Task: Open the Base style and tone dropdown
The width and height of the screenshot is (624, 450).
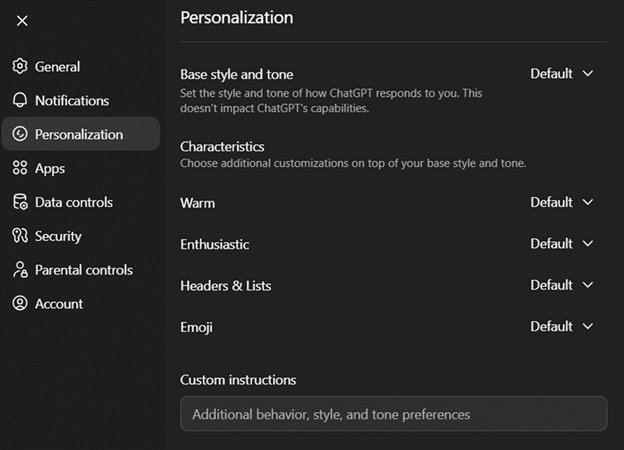Action: (562, 74)
